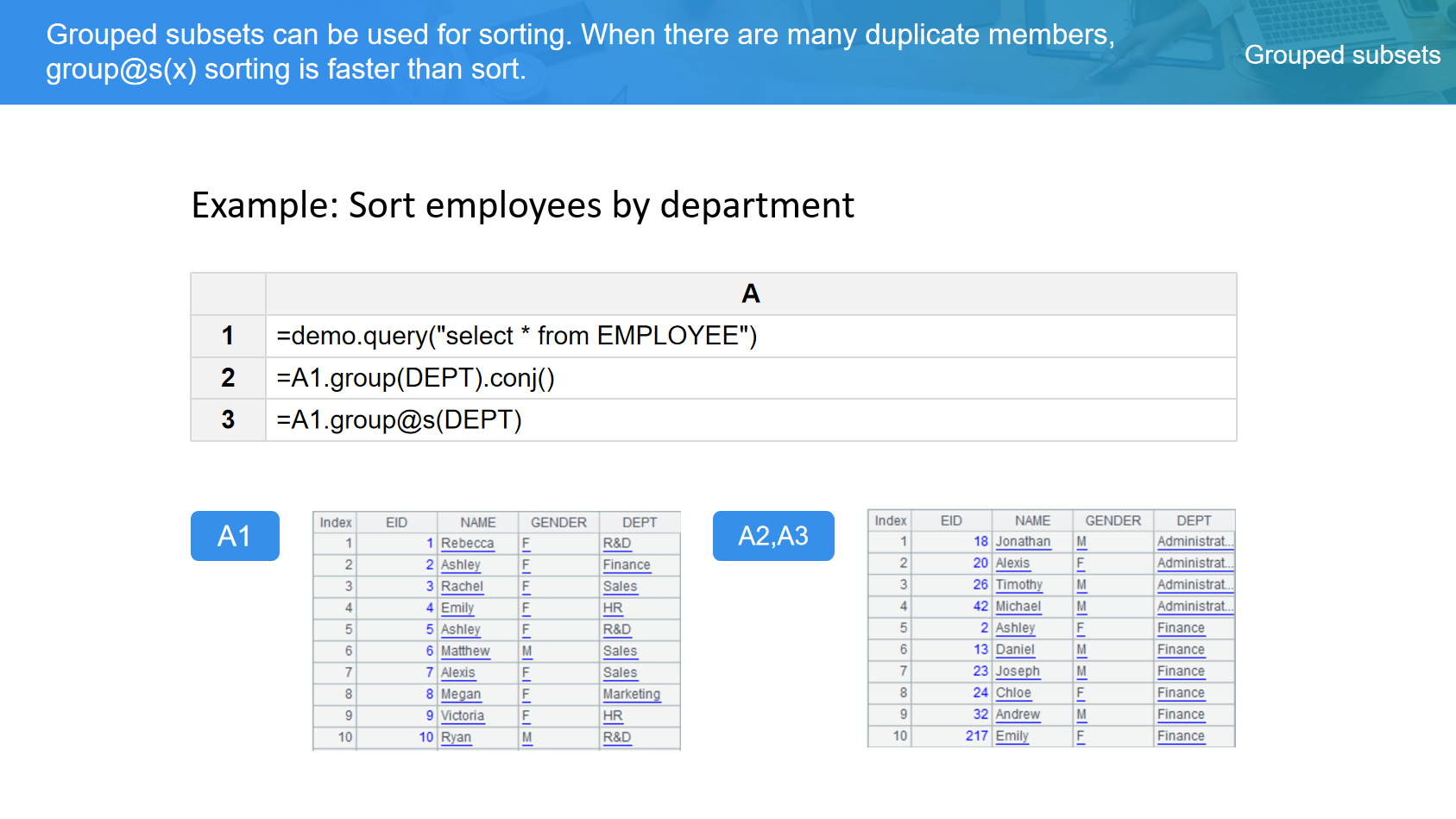Screen dimensions: 1456x819
Task: Click the Timothy name link
Action: [x=1018, y=585]
